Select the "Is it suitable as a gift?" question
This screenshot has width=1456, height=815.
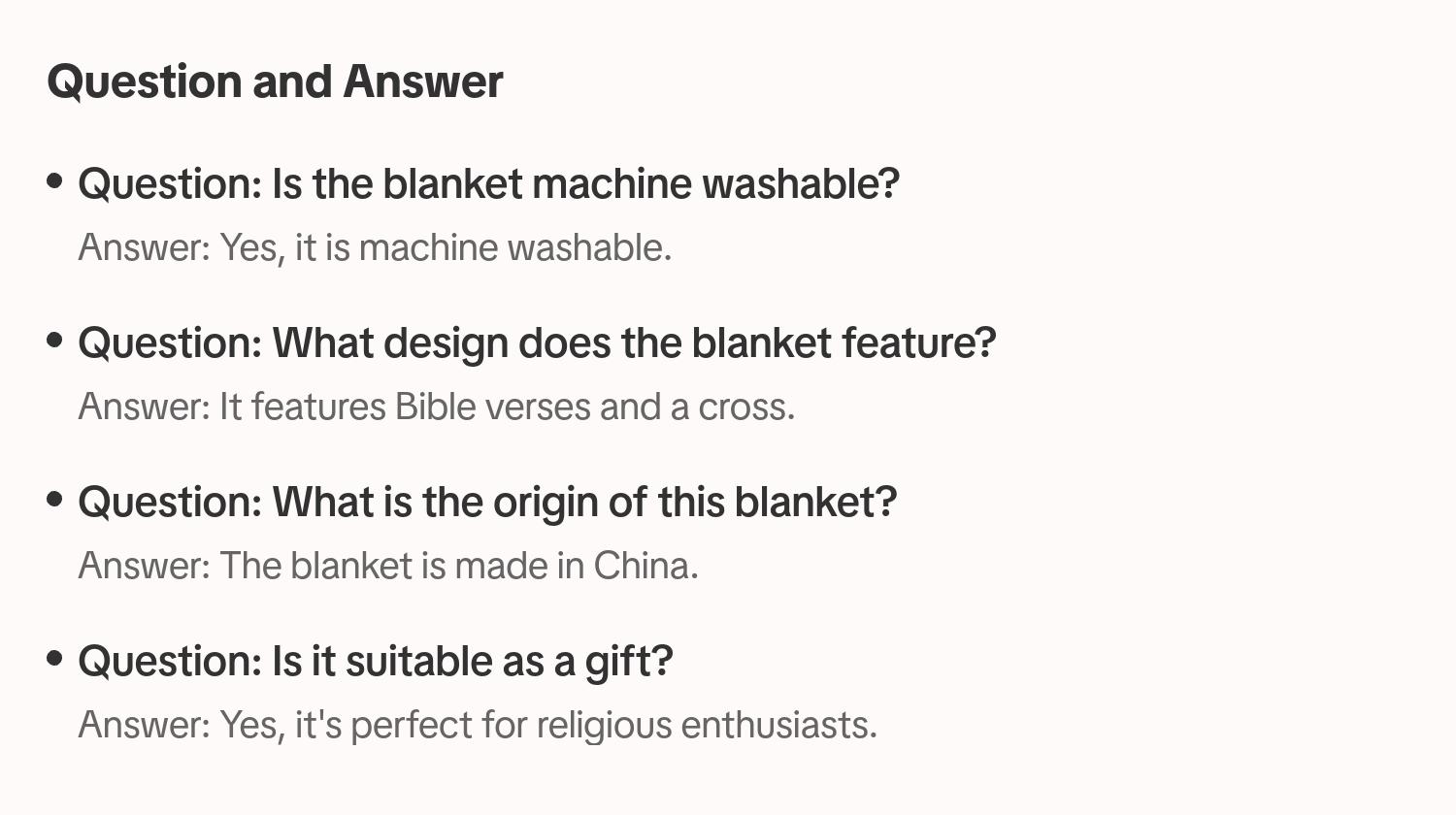[375, 662]
